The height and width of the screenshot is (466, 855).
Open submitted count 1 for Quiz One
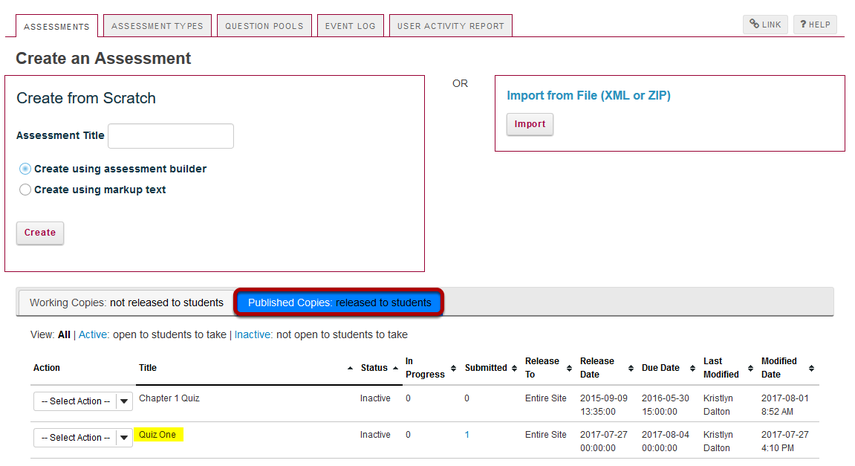467,435
